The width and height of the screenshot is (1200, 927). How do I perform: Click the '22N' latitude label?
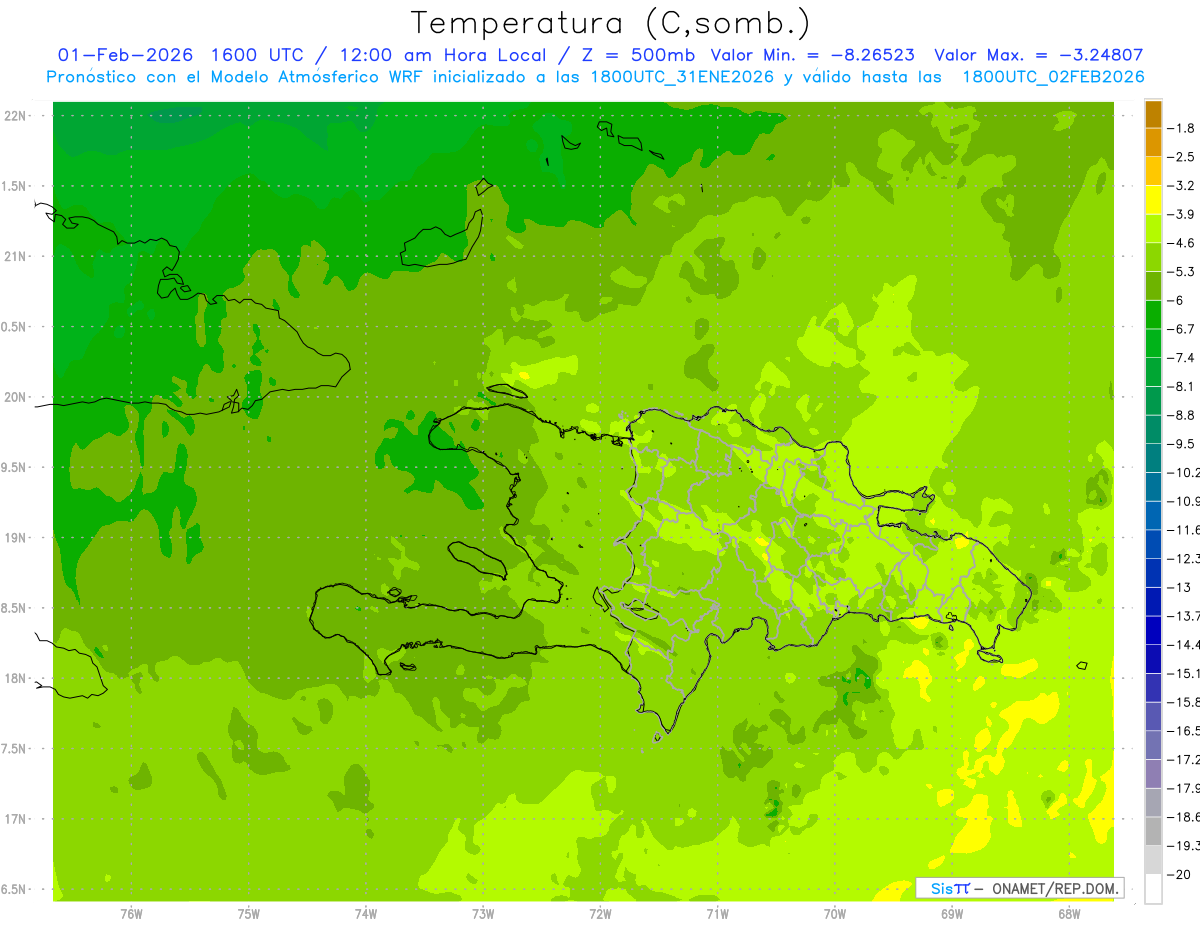point(15,116)
